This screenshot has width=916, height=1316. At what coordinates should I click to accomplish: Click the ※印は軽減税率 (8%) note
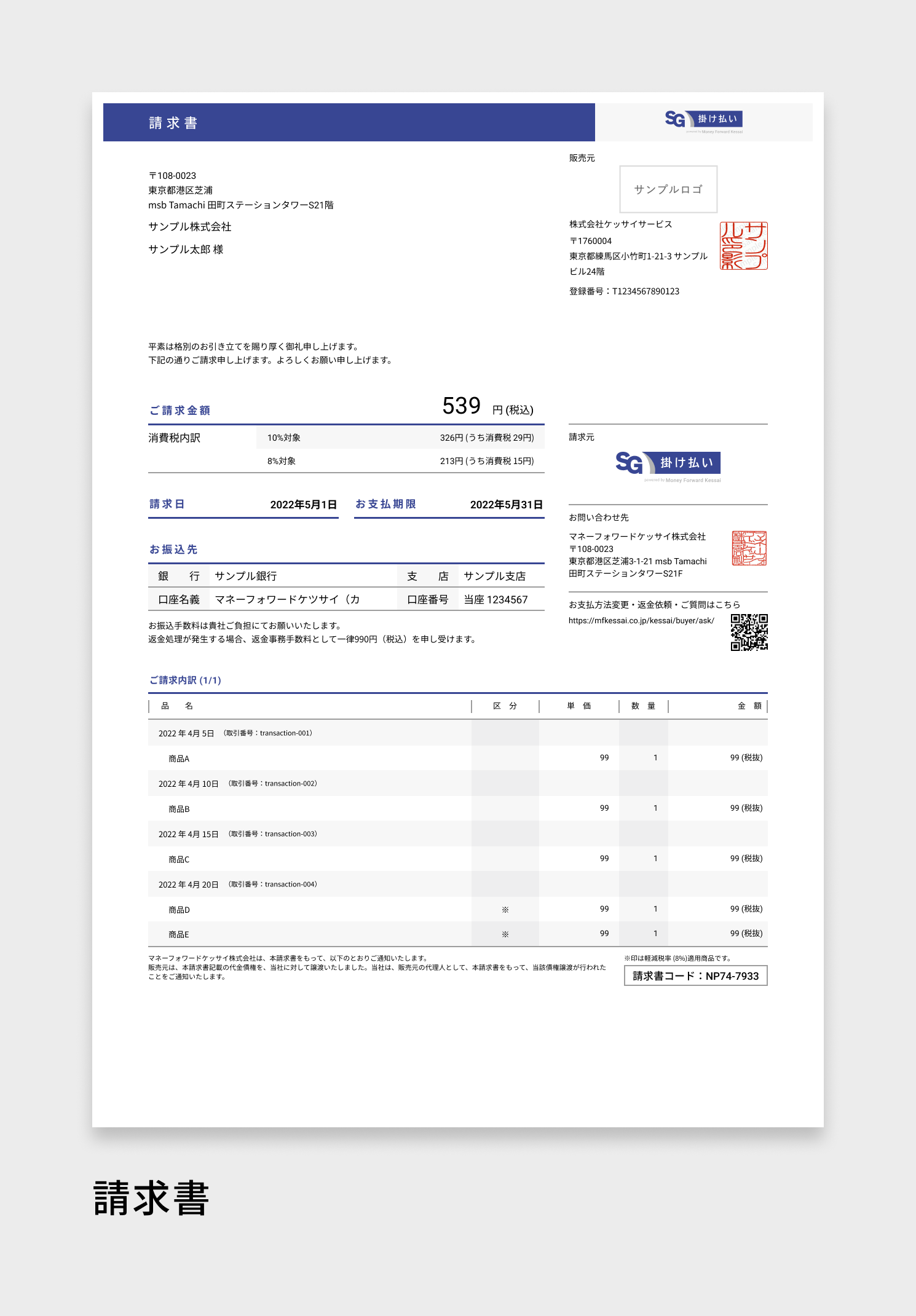tap(677, 958)
